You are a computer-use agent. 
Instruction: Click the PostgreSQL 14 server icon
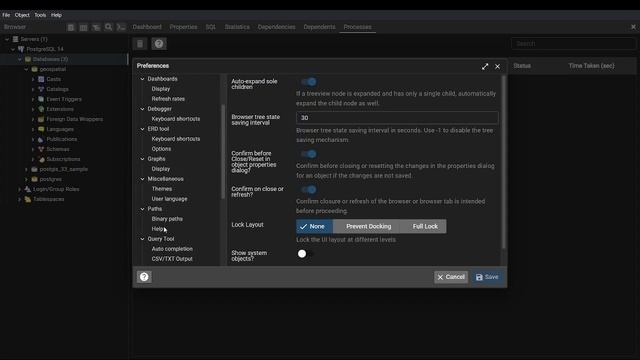click(x=21, y=49)
